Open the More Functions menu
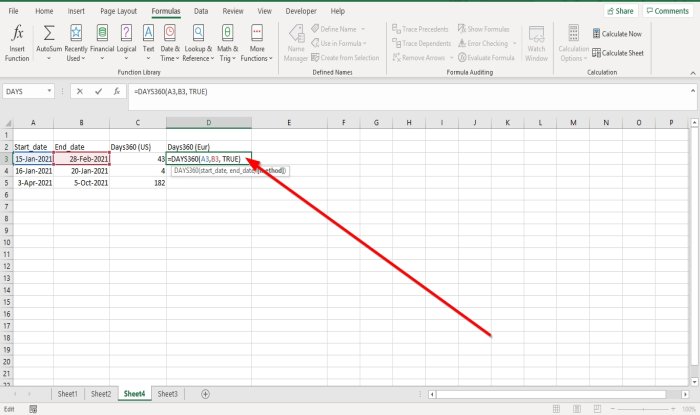This screenshot has height=415, width=700. [257, 43]
